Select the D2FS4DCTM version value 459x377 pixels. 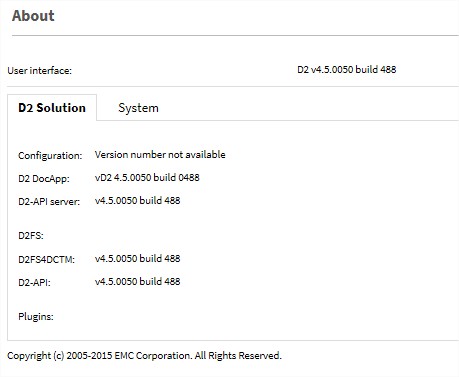point(137,258)
